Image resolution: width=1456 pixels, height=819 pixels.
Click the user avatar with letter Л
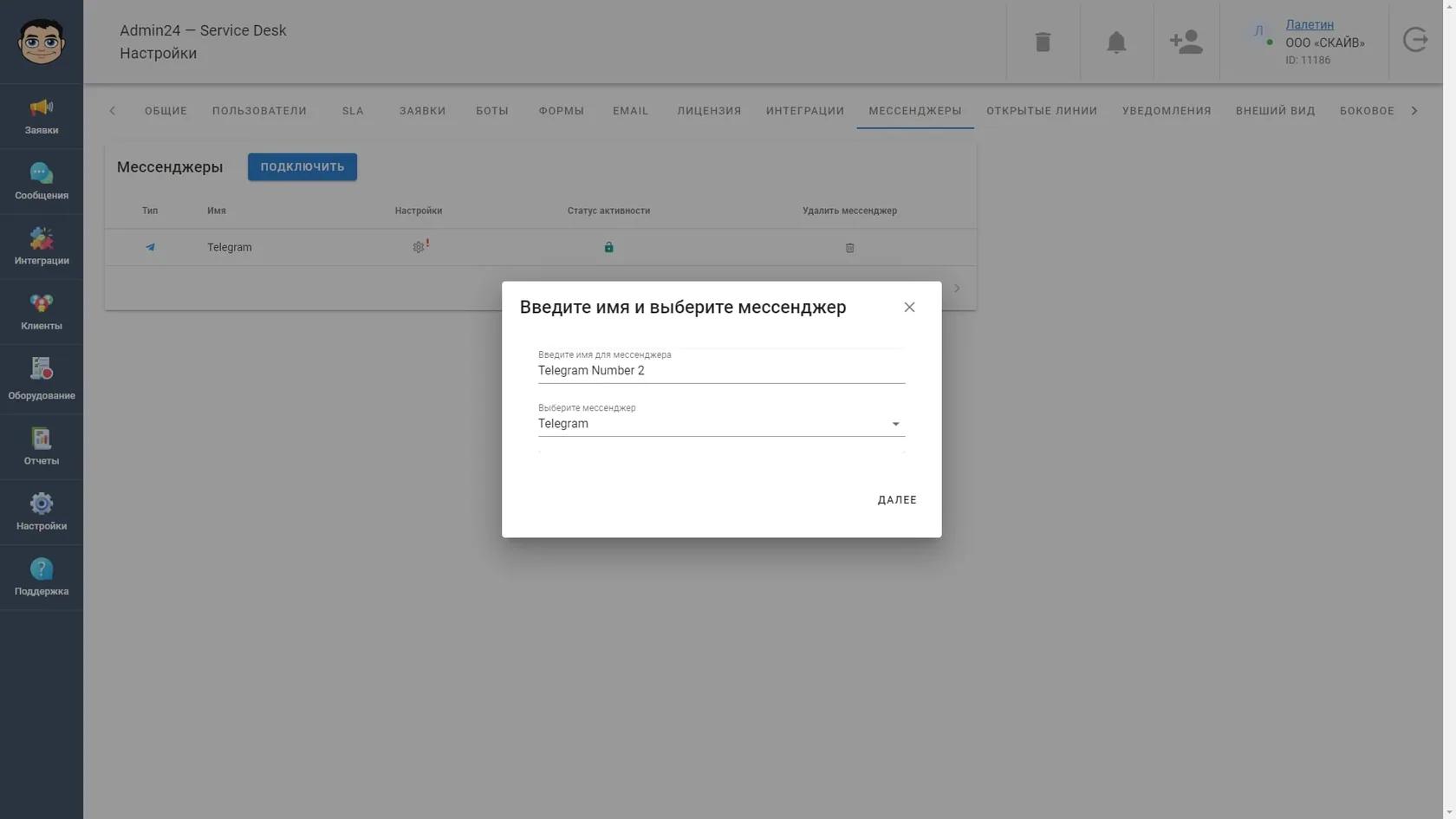click(1259, 32)
